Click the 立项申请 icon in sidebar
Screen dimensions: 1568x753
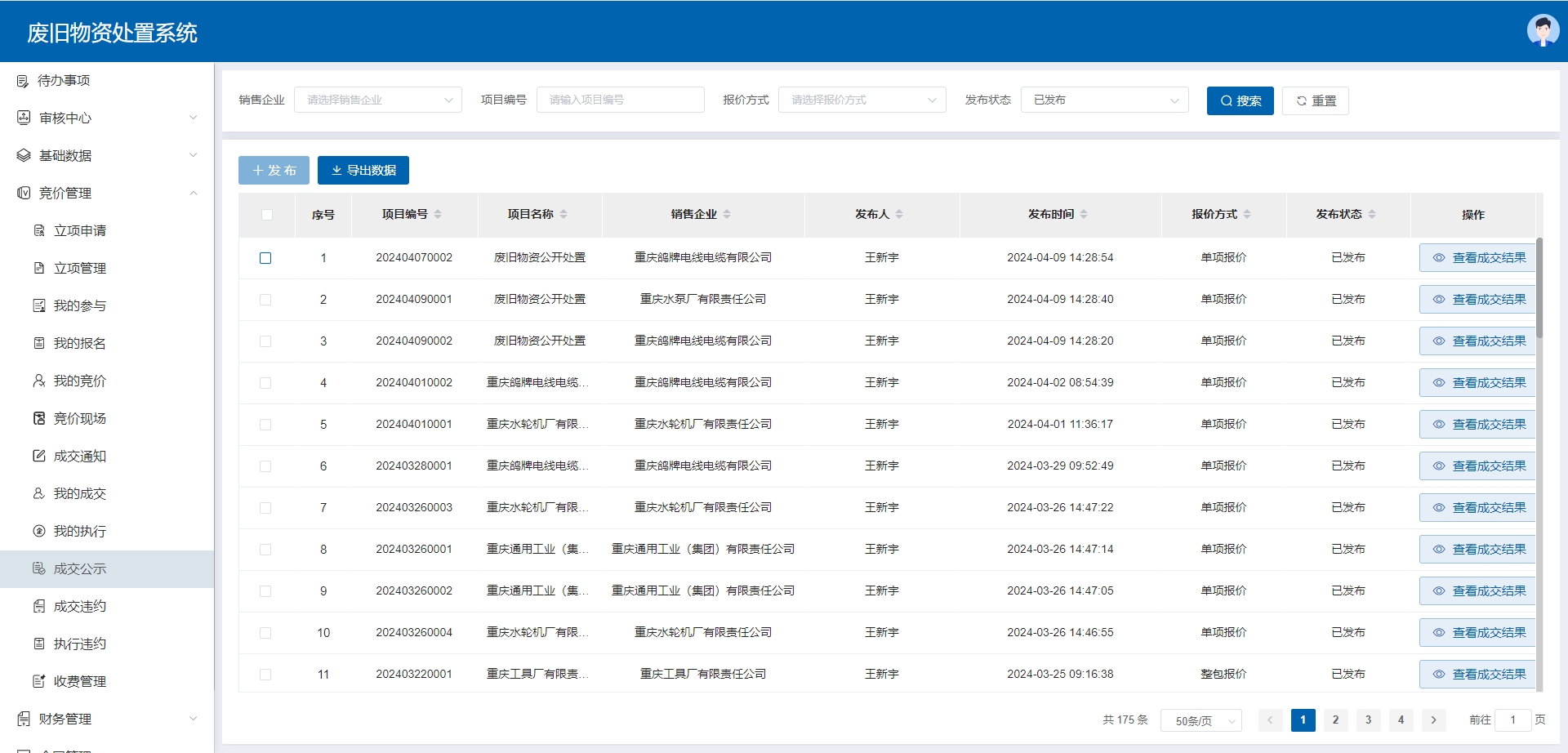(x=38, y=230)
